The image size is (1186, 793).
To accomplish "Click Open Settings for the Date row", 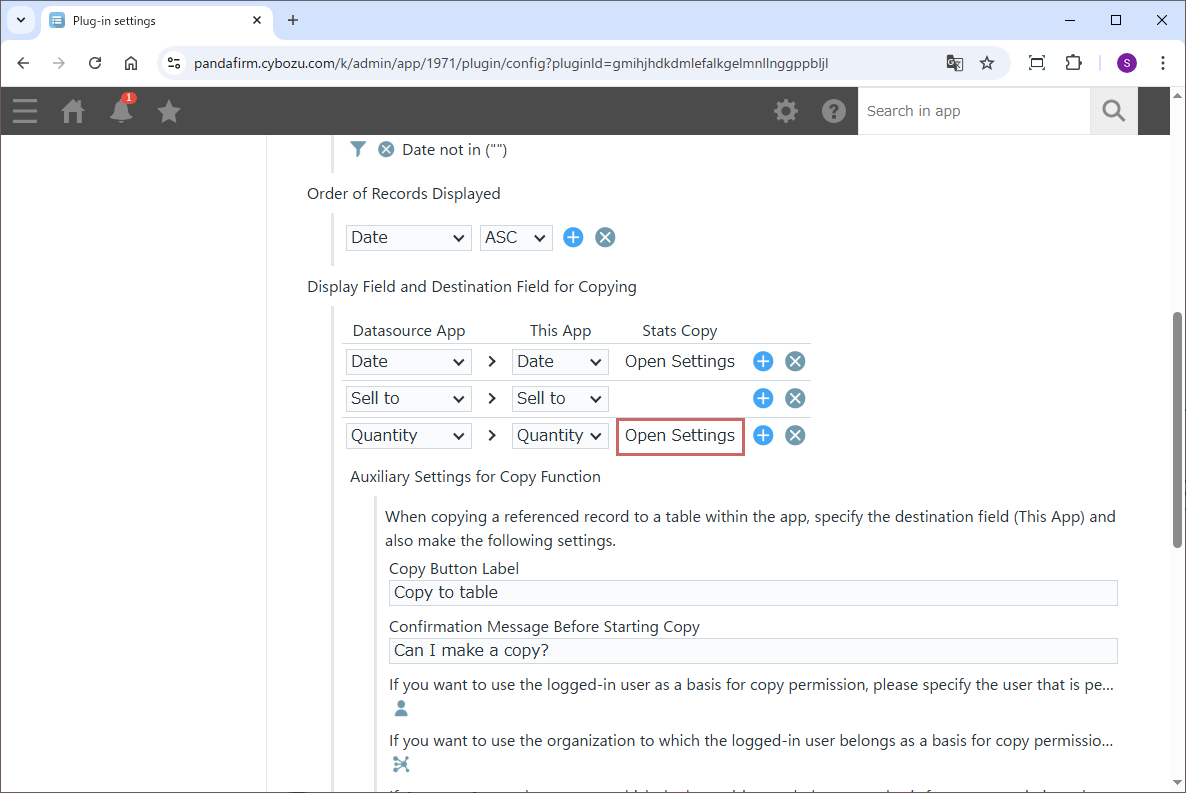I will click(x=680, y=361).
